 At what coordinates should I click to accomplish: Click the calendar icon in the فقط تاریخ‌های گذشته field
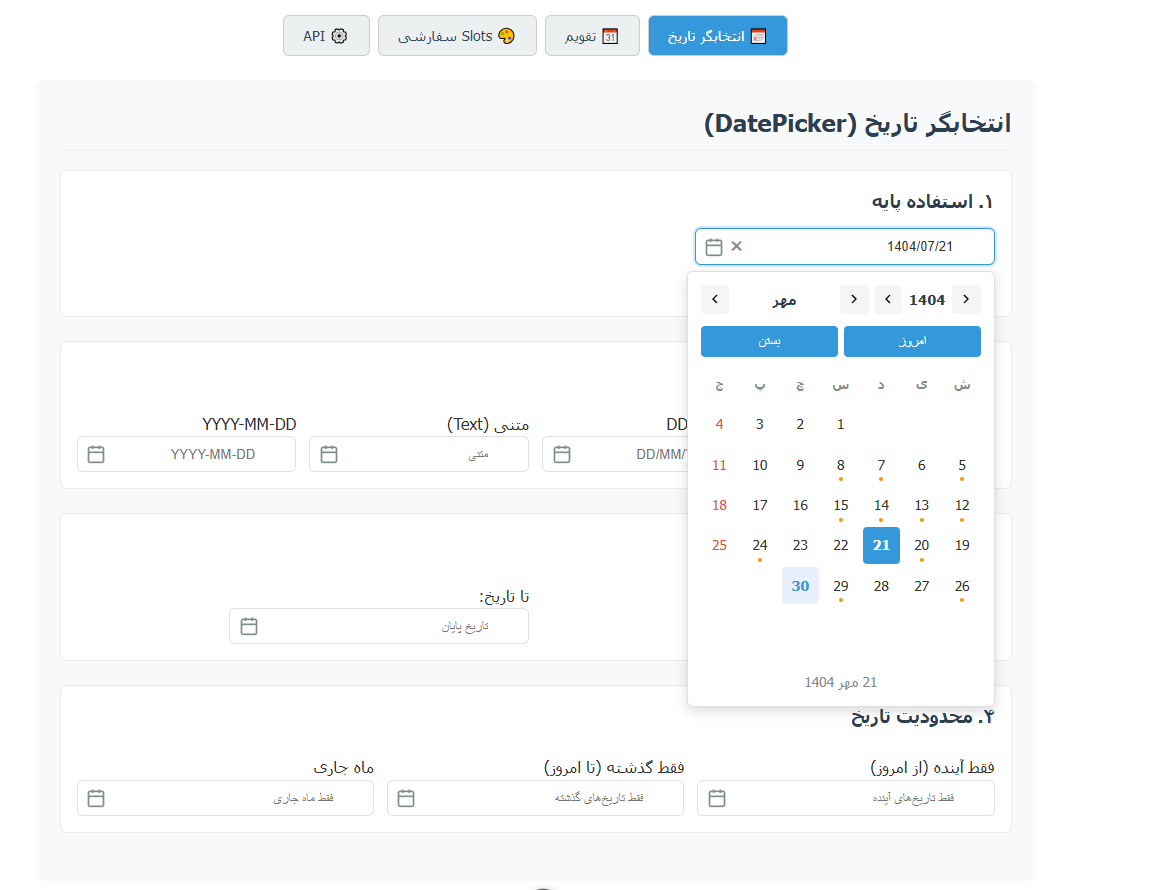[406, 798]
